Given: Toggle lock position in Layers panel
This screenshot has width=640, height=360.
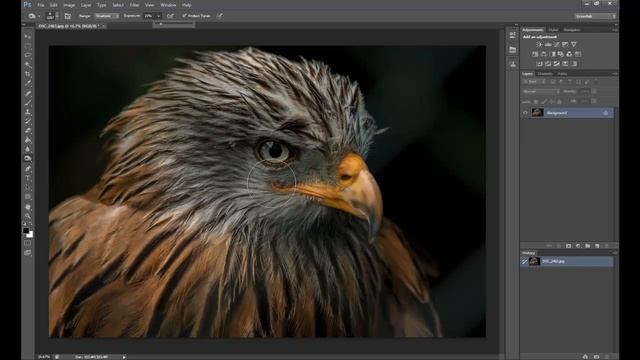Looking at the screenshot, I should coord(551,101).
